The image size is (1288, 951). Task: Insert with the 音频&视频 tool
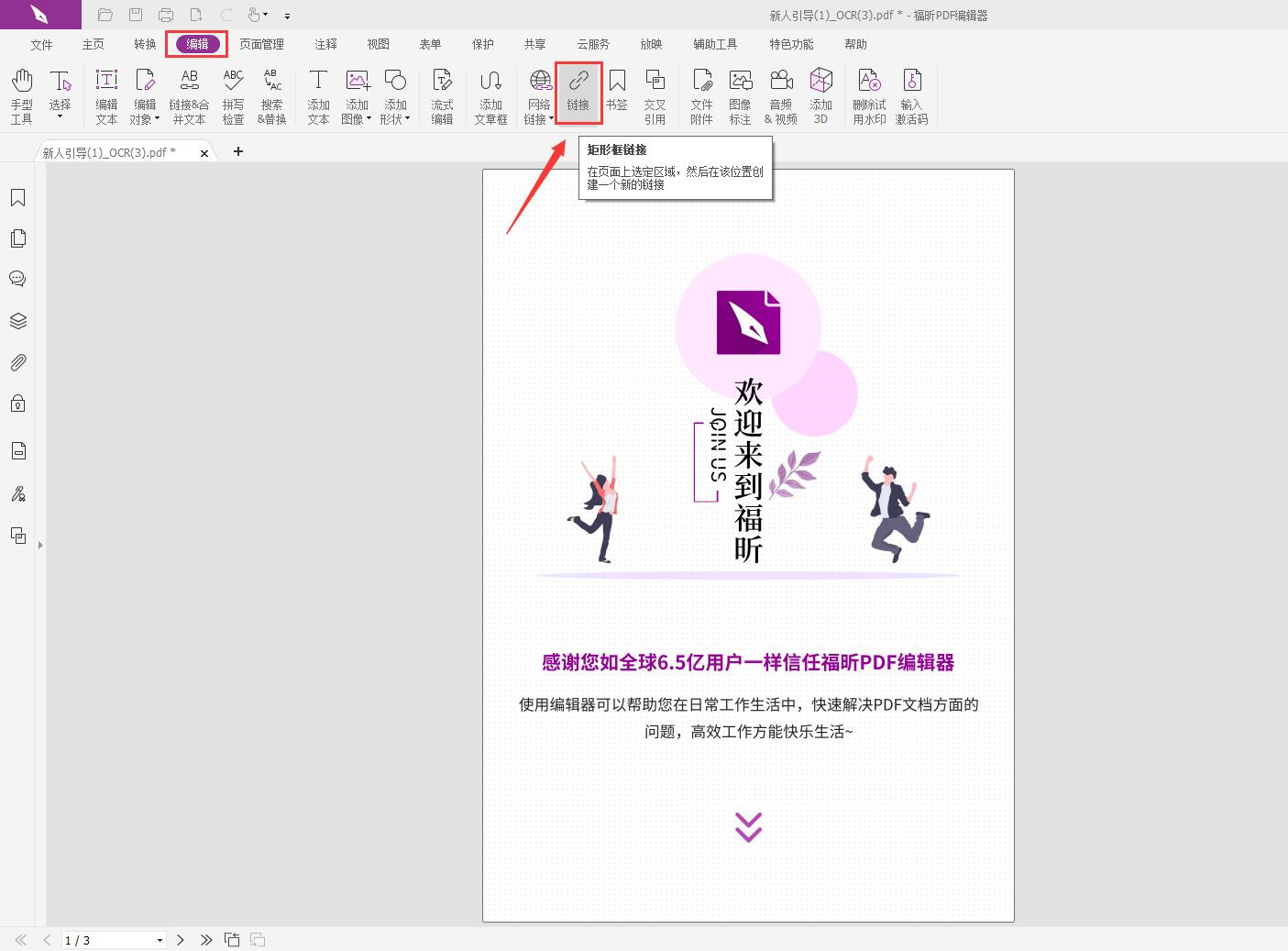point(780,94)
